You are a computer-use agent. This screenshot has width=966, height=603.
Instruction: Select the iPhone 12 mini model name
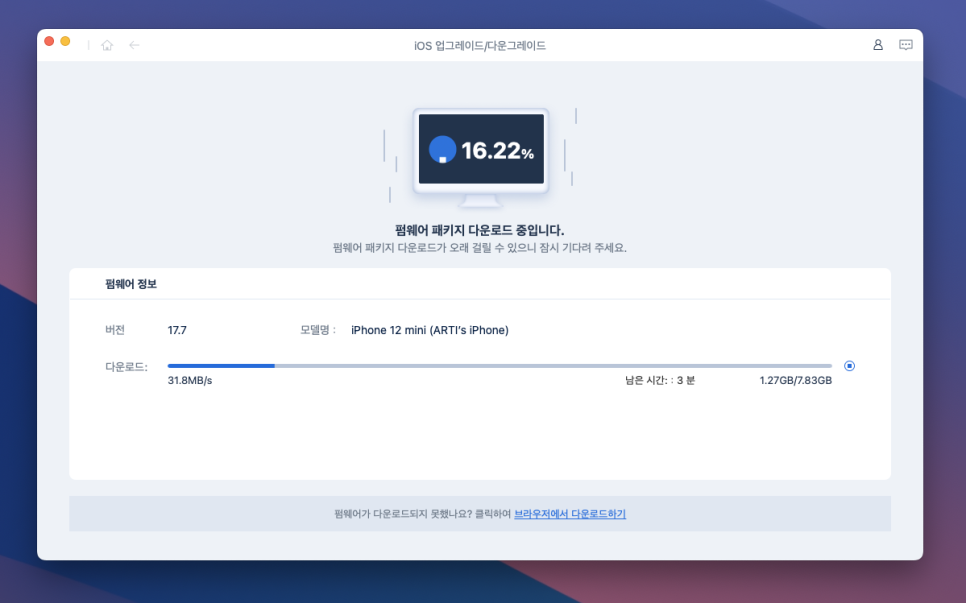tap(430, 330)
